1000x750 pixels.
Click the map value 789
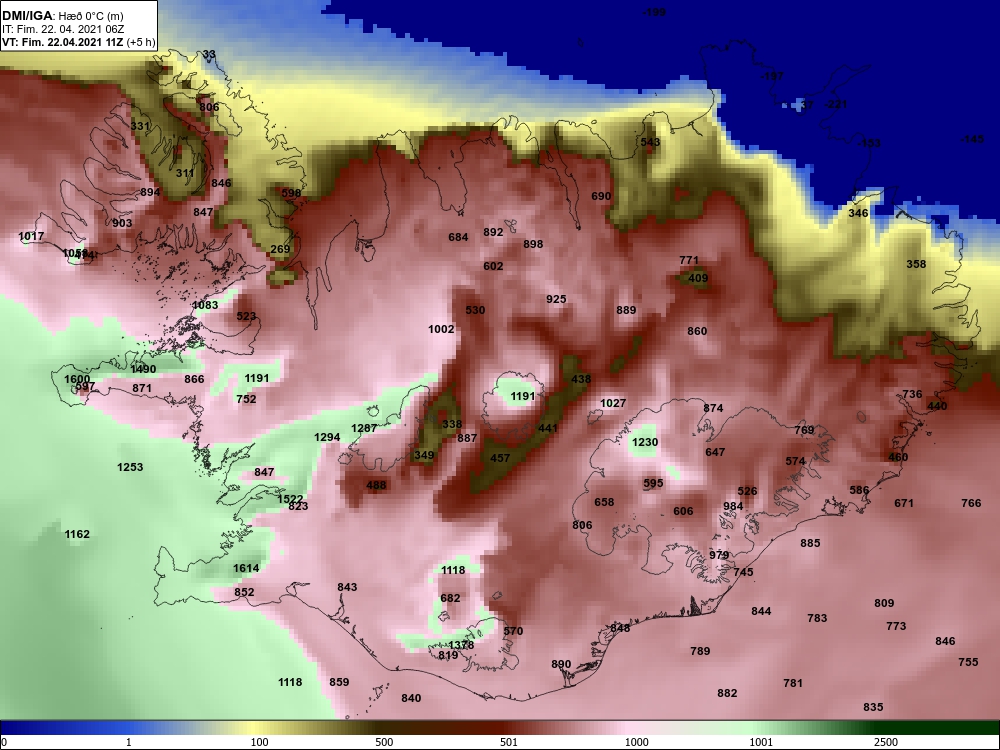(x=700, y=651)
